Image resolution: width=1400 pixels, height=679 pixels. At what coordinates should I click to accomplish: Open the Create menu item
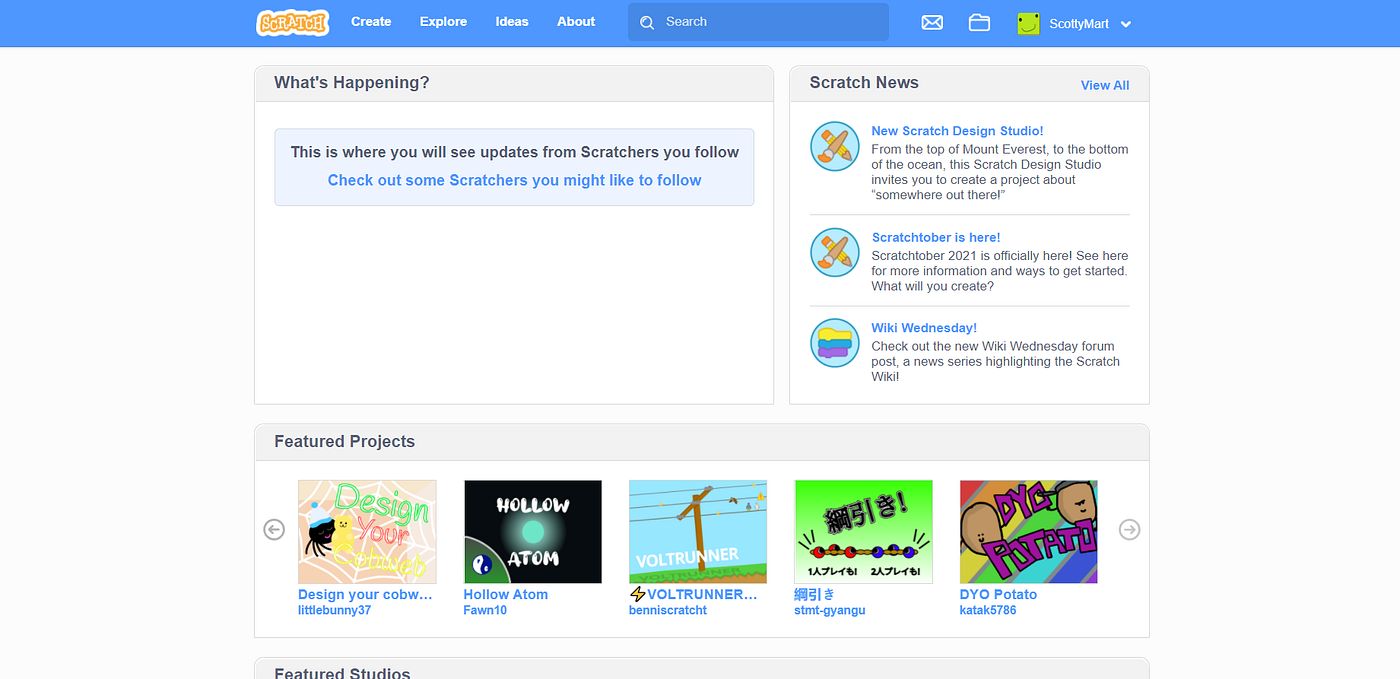coord(371,22)
